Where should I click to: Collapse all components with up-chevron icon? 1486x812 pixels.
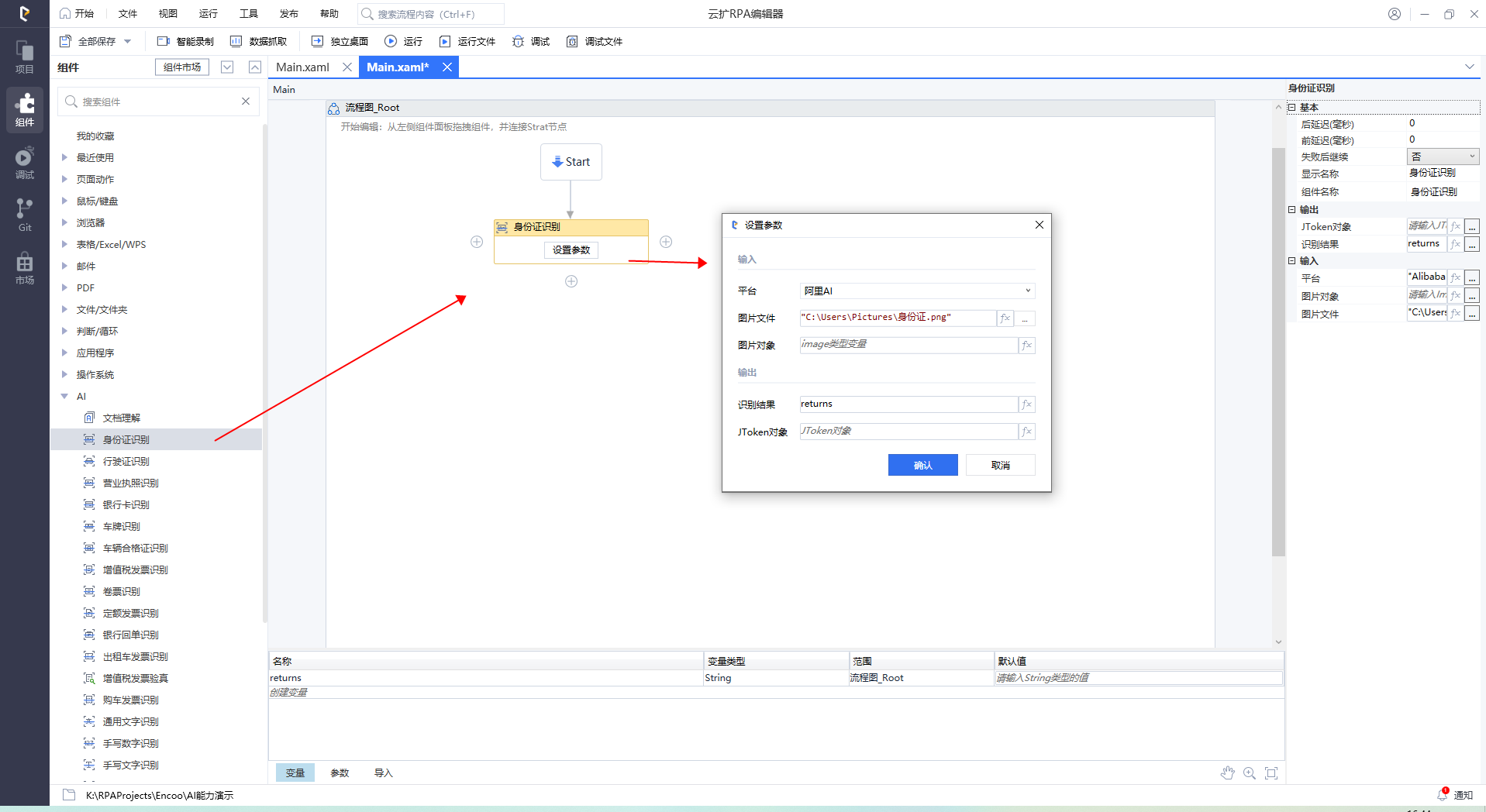(x=255, y=67)
